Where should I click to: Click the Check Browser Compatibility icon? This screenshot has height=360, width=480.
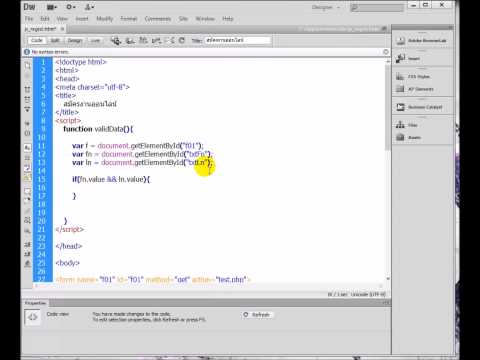[170, 41]
